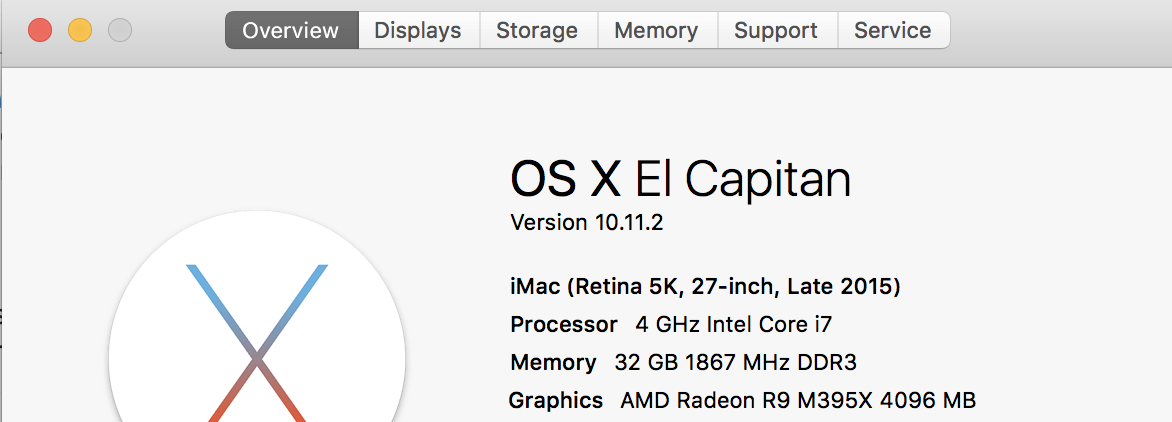Click the bold Graphics label
Image resolution: width=1172 pixels, height=422 pixels.
point(556,400)
